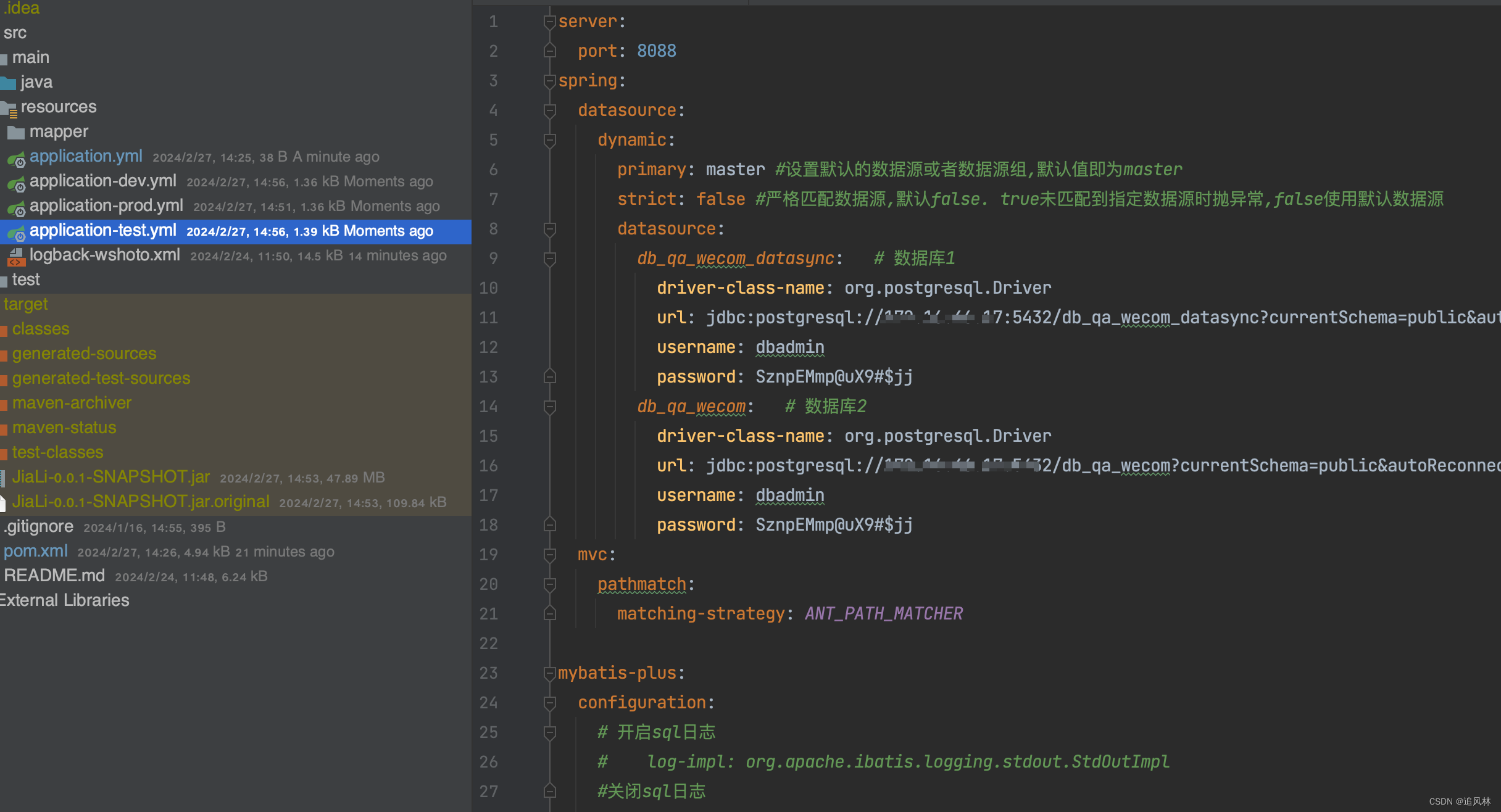
Task: Fold the pathmatch block on line 20
Action: (x=549, y=585)
